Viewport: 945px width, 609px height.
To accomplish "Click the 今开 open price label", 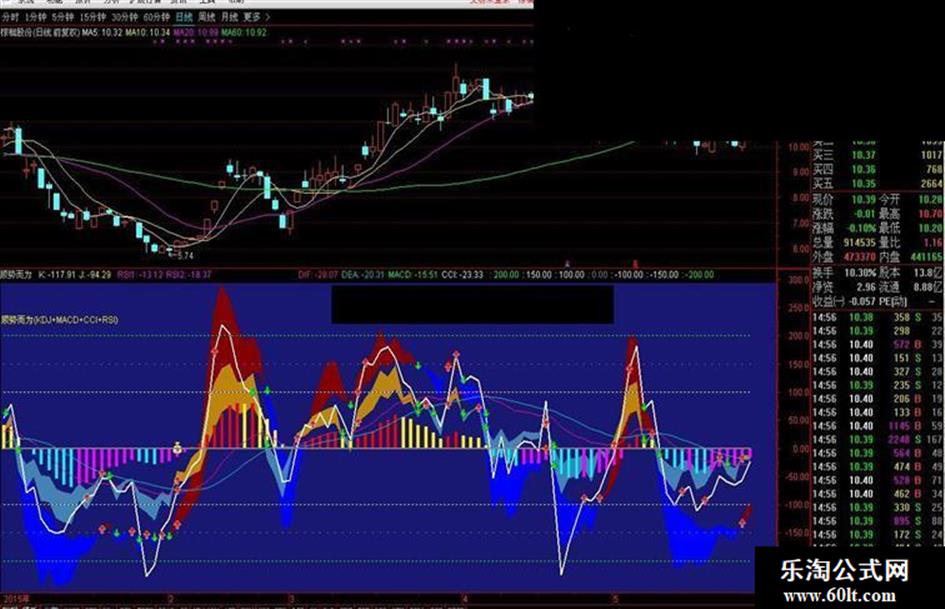I will point(890,199).
